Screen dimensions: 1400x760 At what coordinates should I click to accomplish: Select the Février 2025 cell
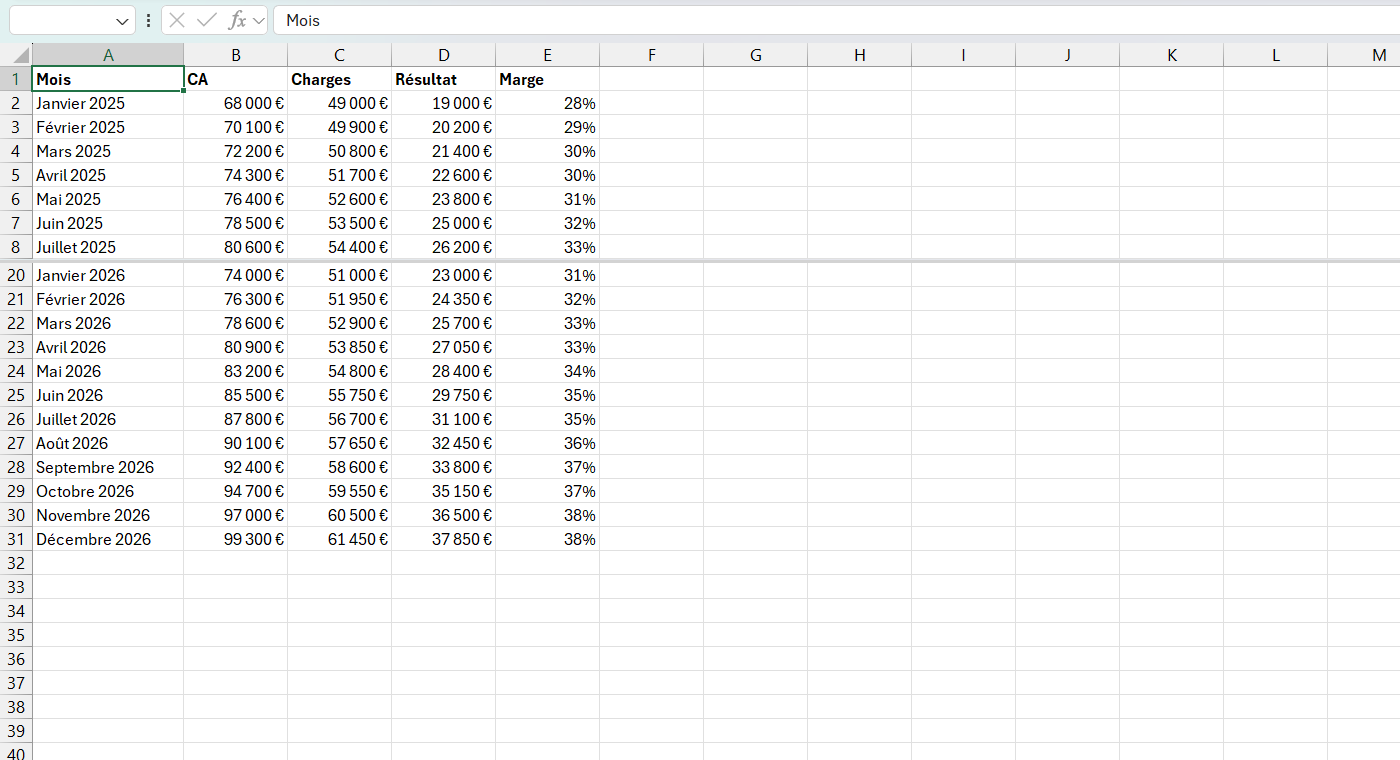pos(108,127)
